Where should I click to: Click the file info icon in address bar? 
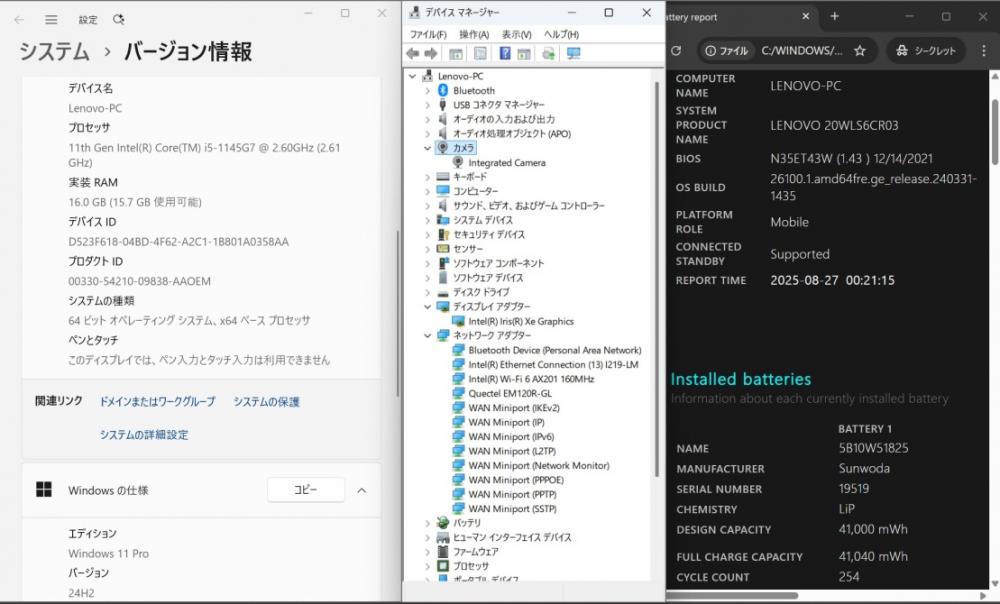[x=710, y=50]
